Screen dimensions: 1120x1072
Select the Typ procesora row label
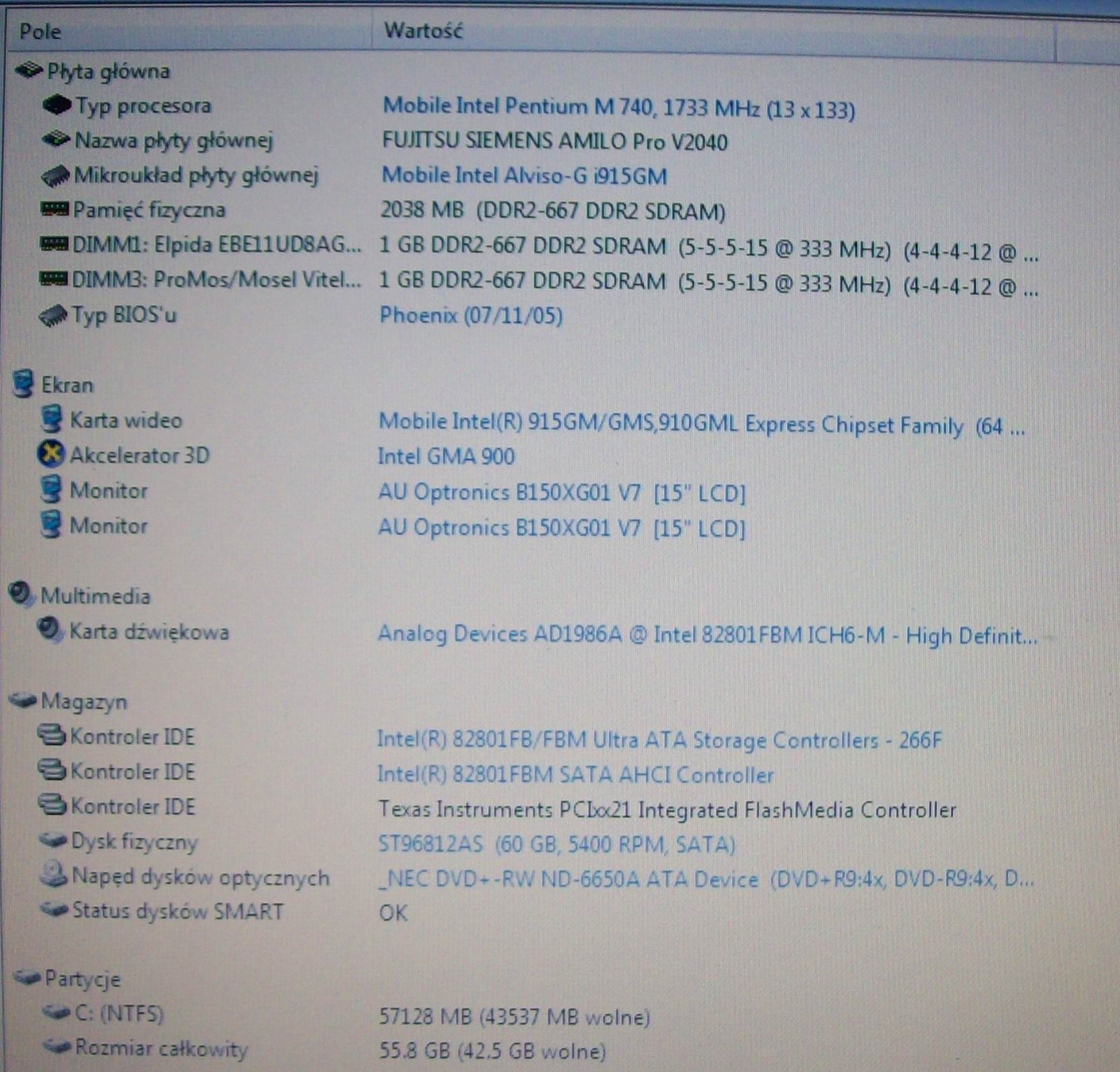tap(143, 106)
